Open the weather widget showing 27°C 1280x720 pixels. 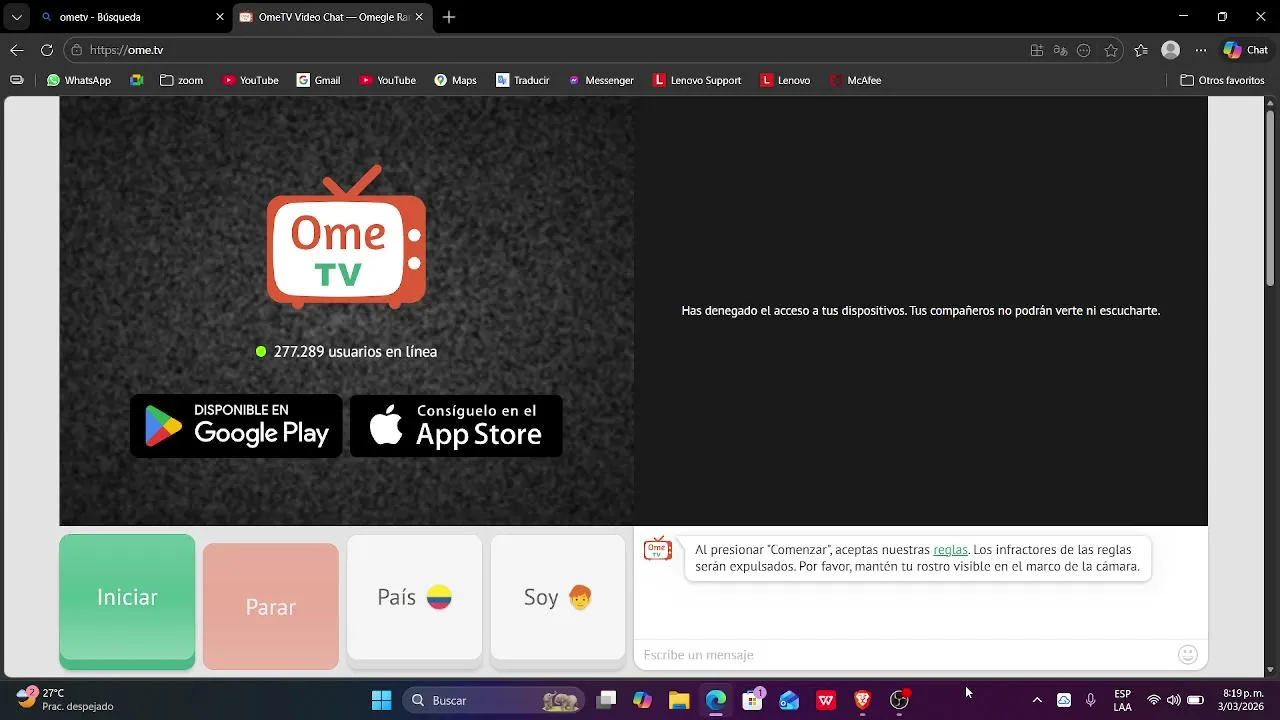click(x=65, y=699)
